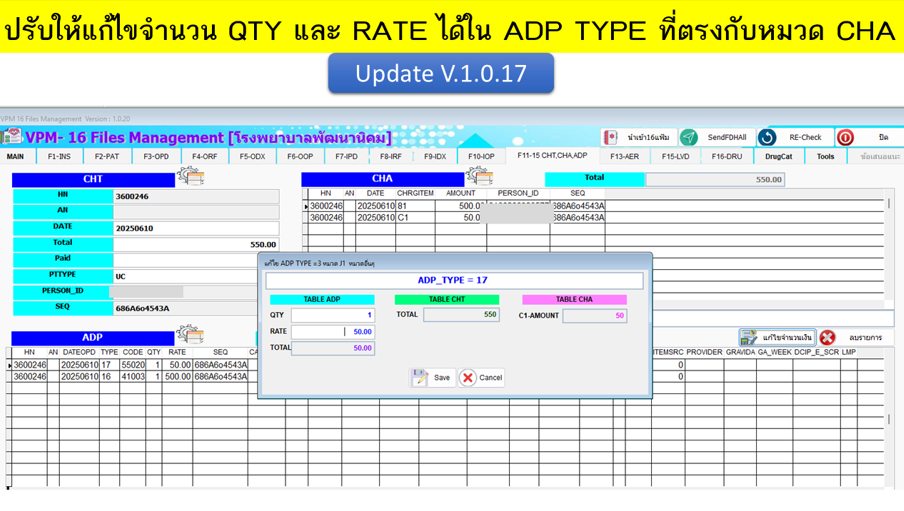The width and height of the screenshot is (904, 511).
Task: Click the CHT Total field 550.00
Action: 196,244
